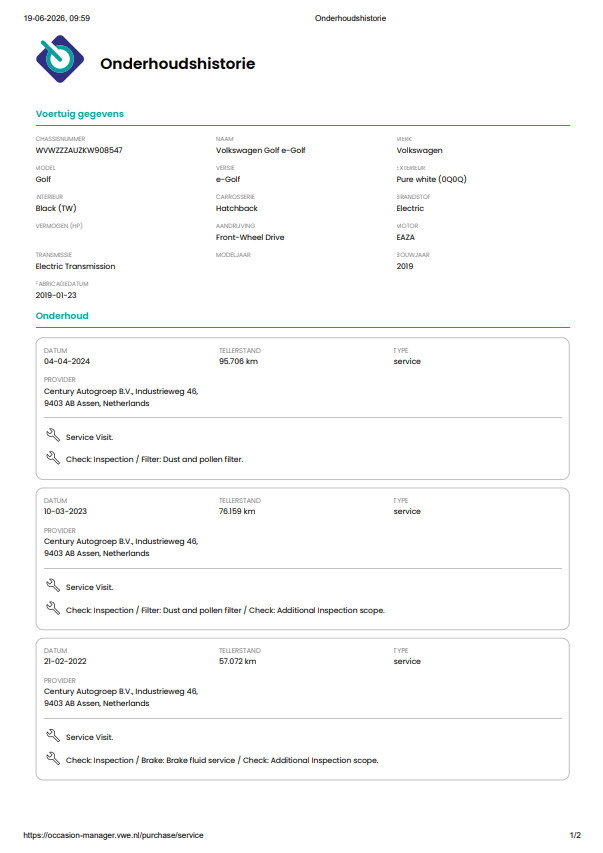Click the name Volkswagen Golf e-Golf
The height and width of the screenshot is (853, 603).
point(261,151)
